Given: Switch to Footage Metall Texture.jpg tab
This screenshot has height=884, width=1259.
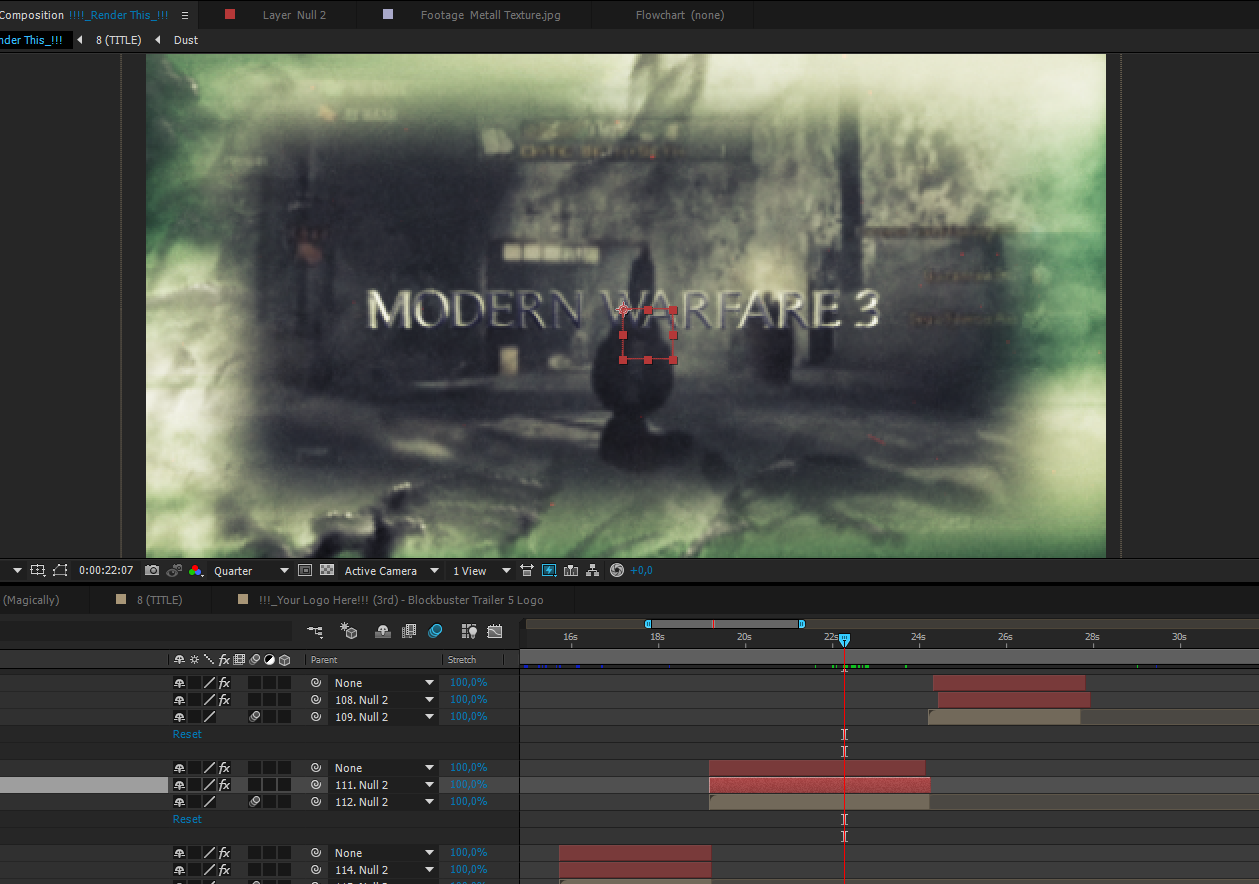Looking at the screenshot, I should [490, 15].
